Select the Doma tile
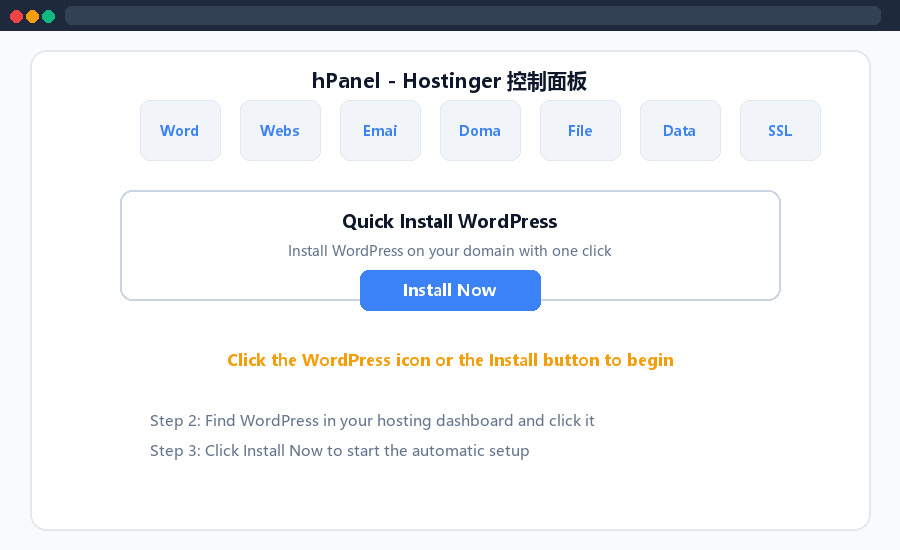The image size is (900, 550). point(480,130)
